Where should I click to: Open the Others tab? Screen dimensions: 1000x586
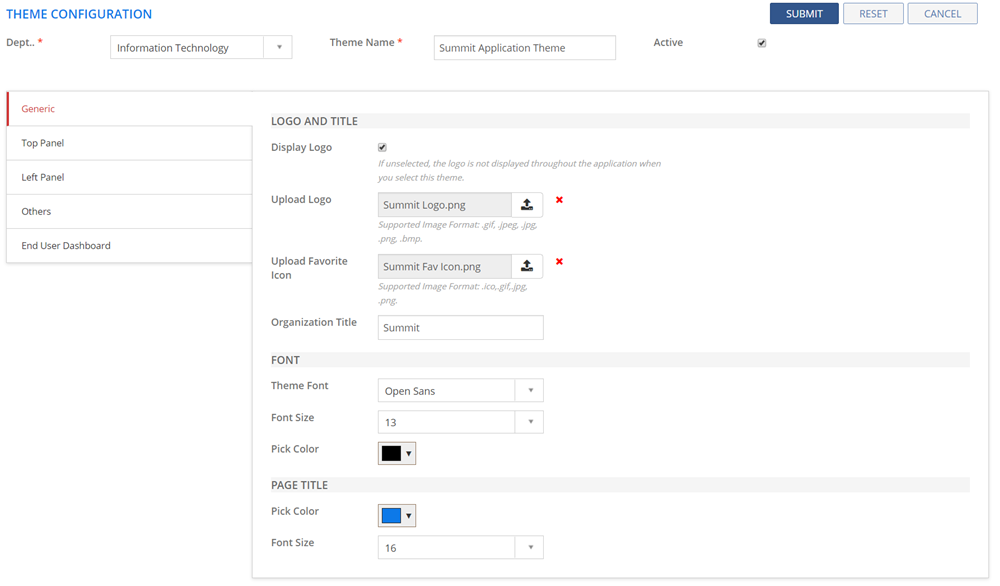click(x=36, y=211)
